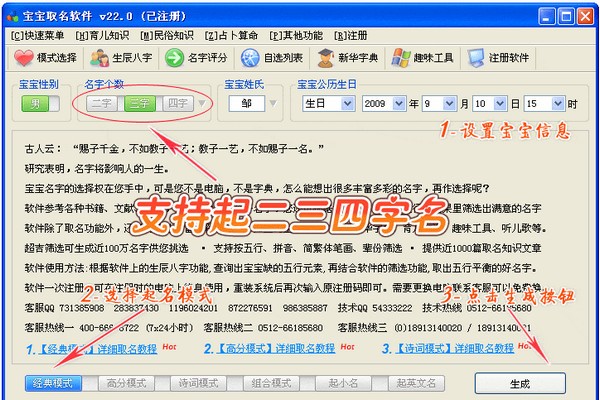The width and height of the screenshot is (600, 400).
Task: Open 经典模式 详细取名教程 link
Action: 98,349
